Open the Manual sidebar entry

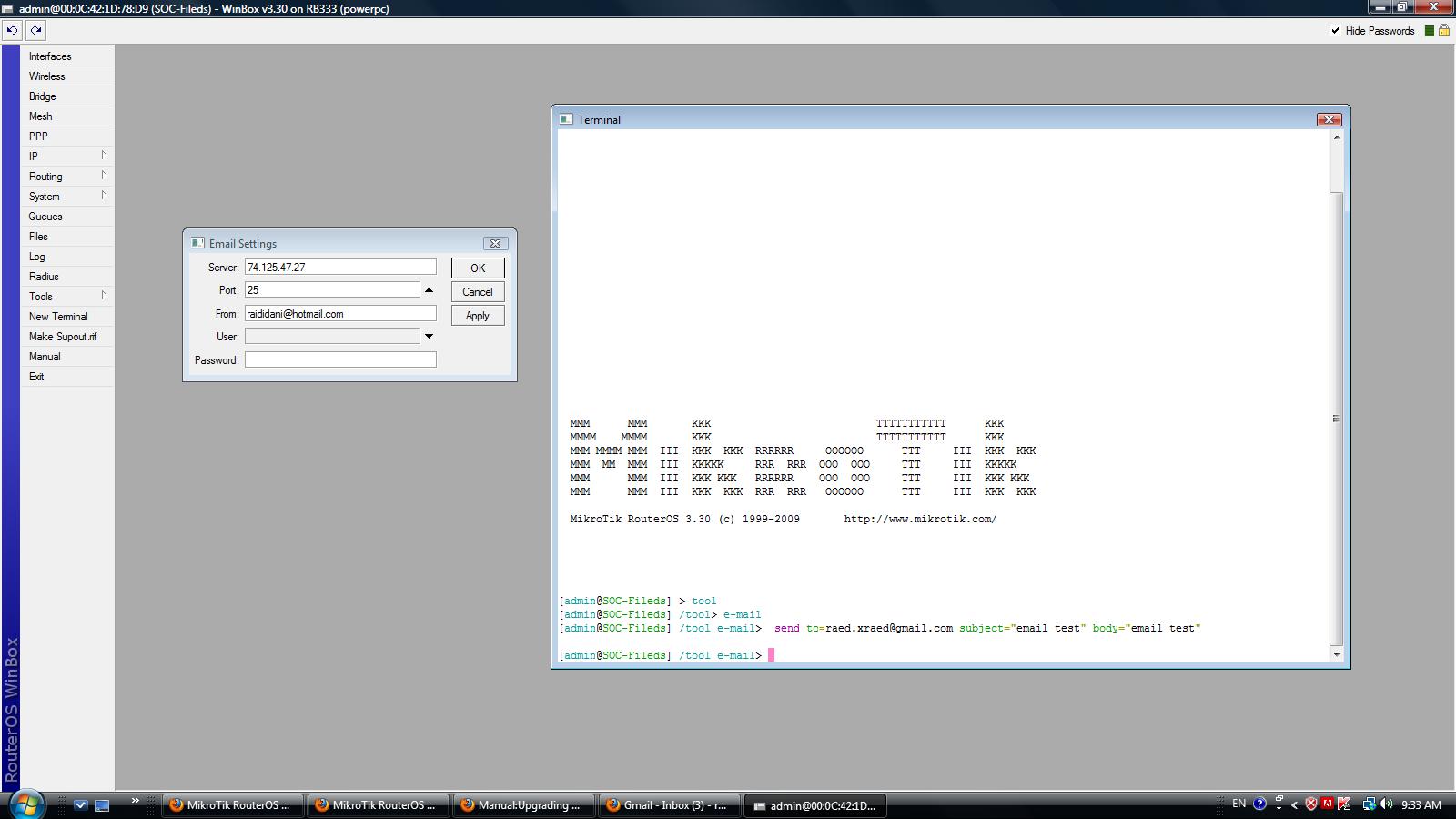[x=67, y=357]
